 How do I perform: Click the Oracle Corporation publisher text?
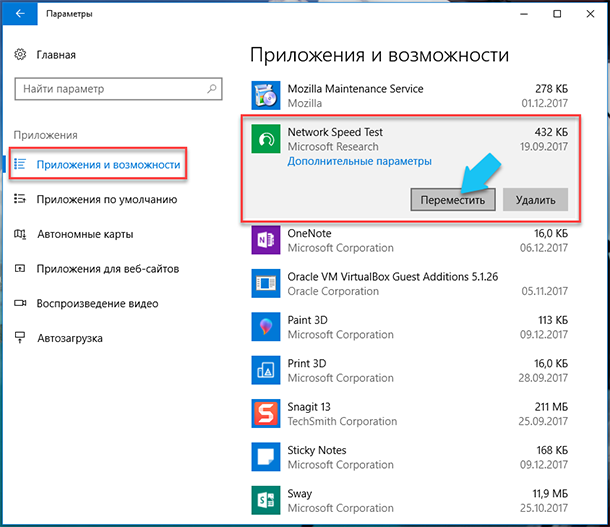pos(333,291)
